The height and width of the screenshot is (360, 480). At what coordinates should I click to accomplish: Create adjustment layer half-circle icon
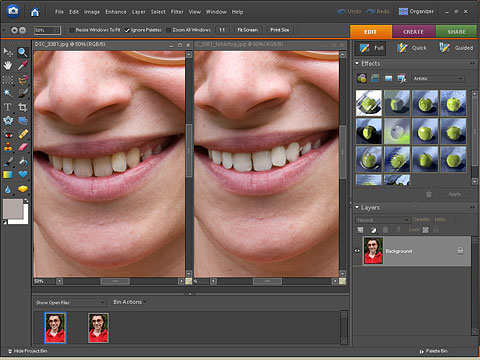[373, 230]
